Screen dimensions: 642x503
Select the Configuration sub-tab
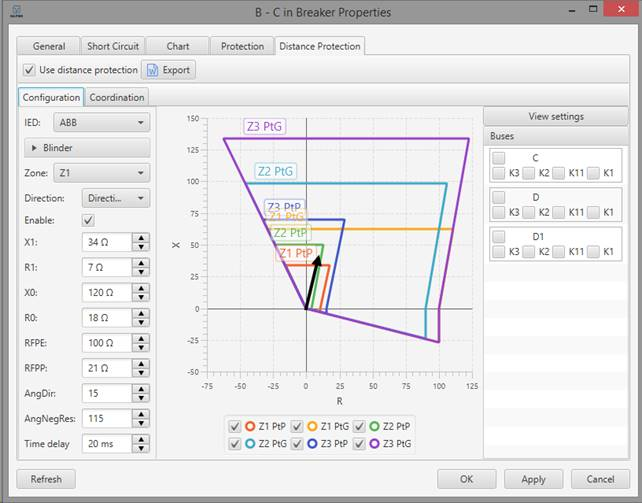tap(51, 97)
